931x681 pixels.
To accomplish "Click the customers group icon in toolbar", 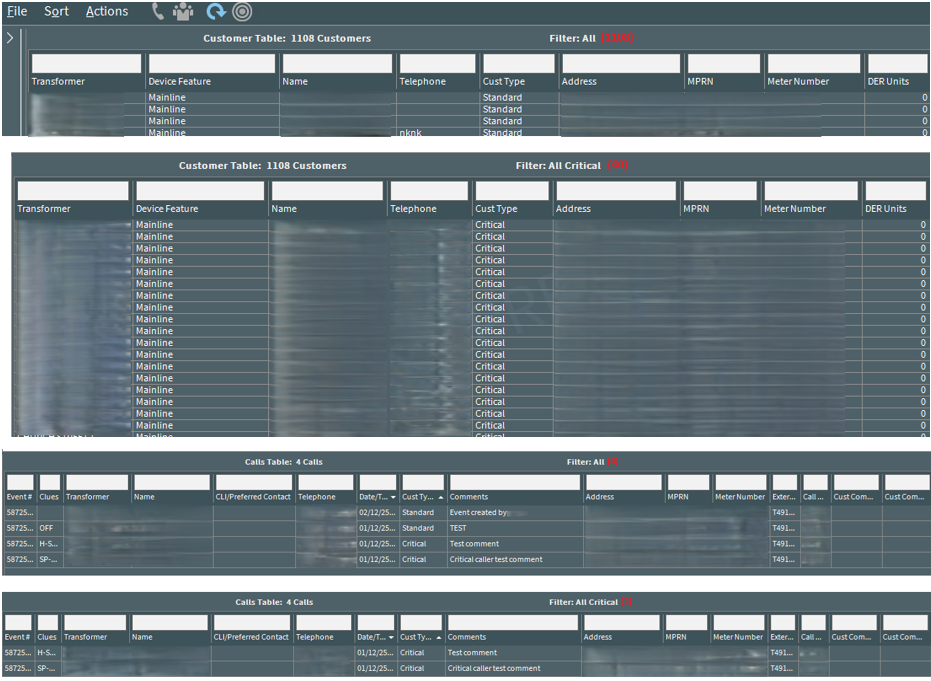I will 183,12.
